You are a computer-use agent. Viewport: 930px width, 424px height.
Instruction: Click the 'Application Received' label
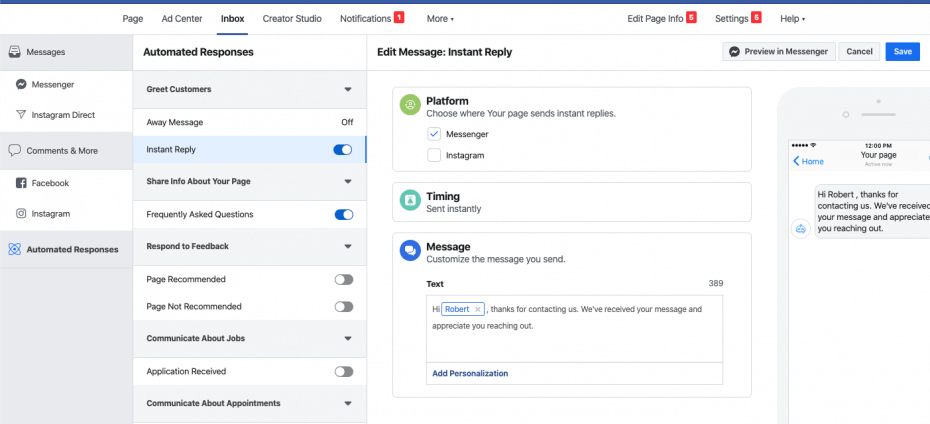pyautogui.click(x=186, y=372)
